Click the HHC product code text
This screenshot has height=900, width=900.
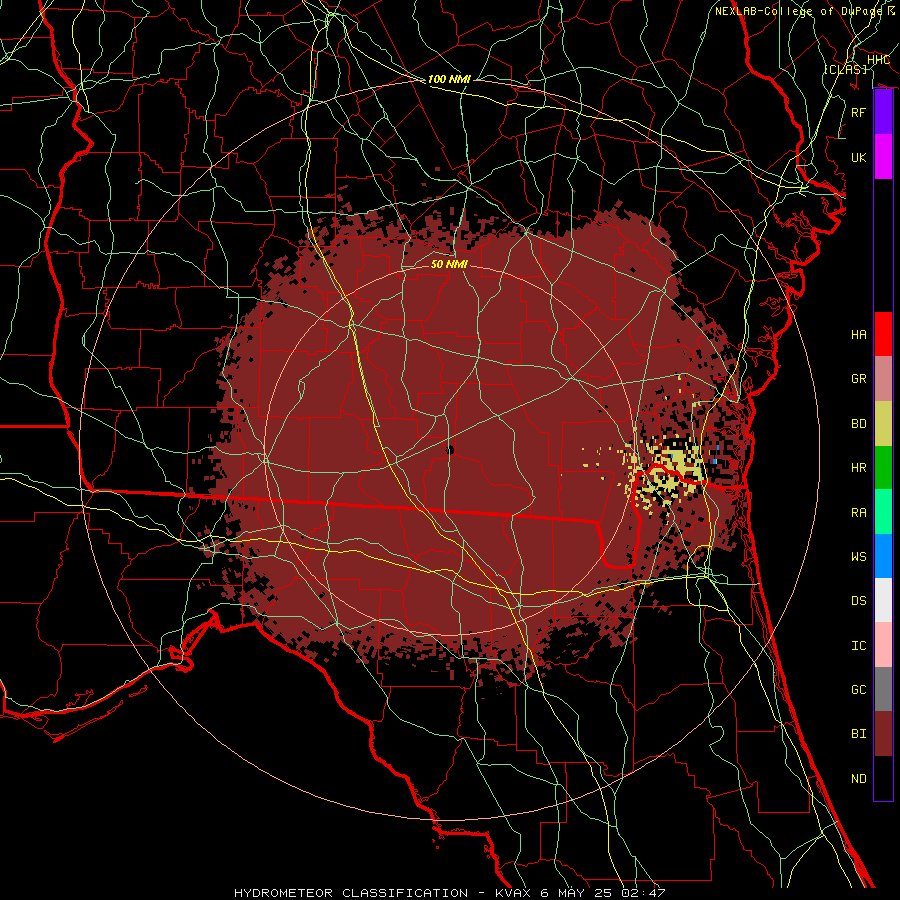pyautogui.click(x=878, y=60)
